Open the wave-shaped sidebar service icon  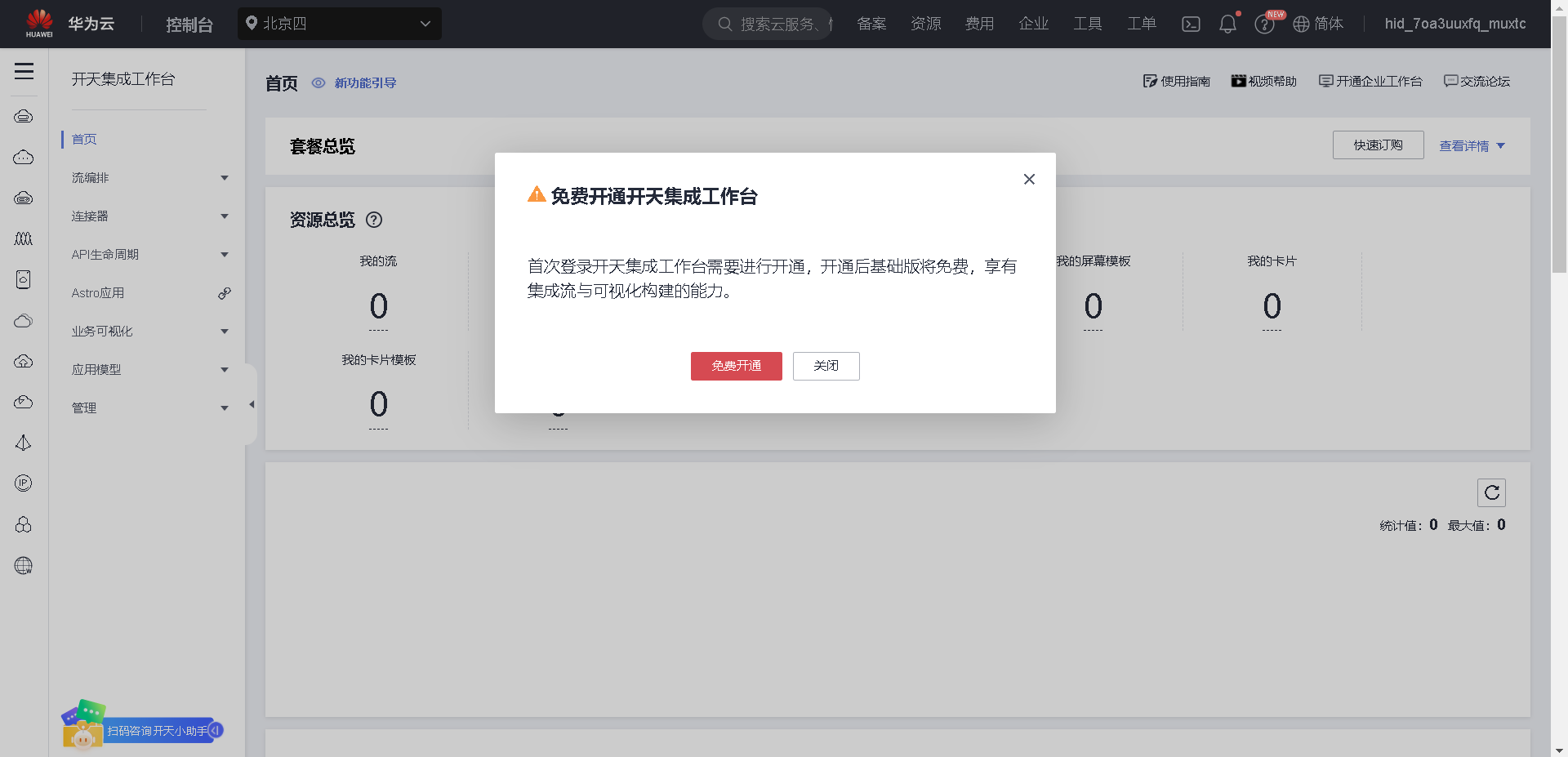[x=24, y=238]
